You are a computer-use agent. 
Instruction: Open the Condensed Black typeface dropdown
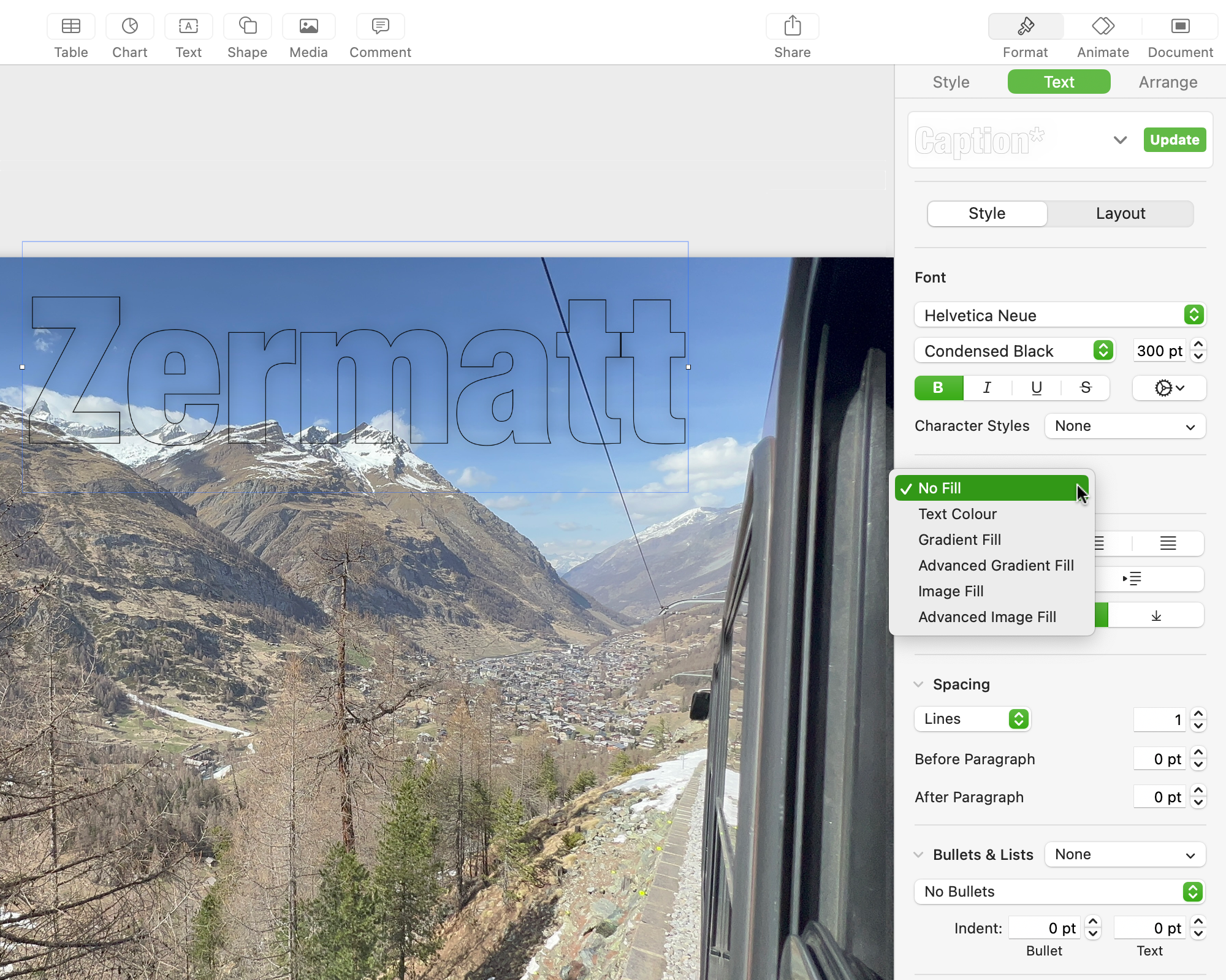coord(1015,351)
